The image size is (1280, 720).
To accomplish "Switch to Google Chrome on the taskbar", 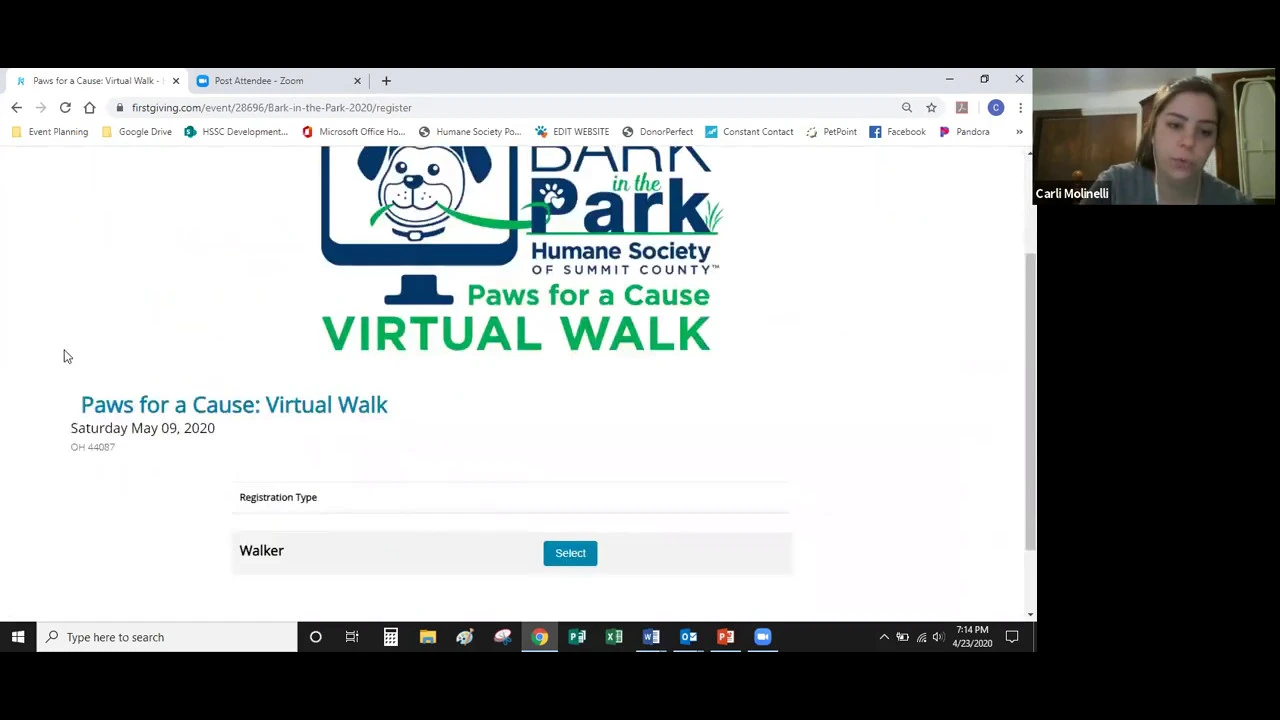I will [540, 637].
